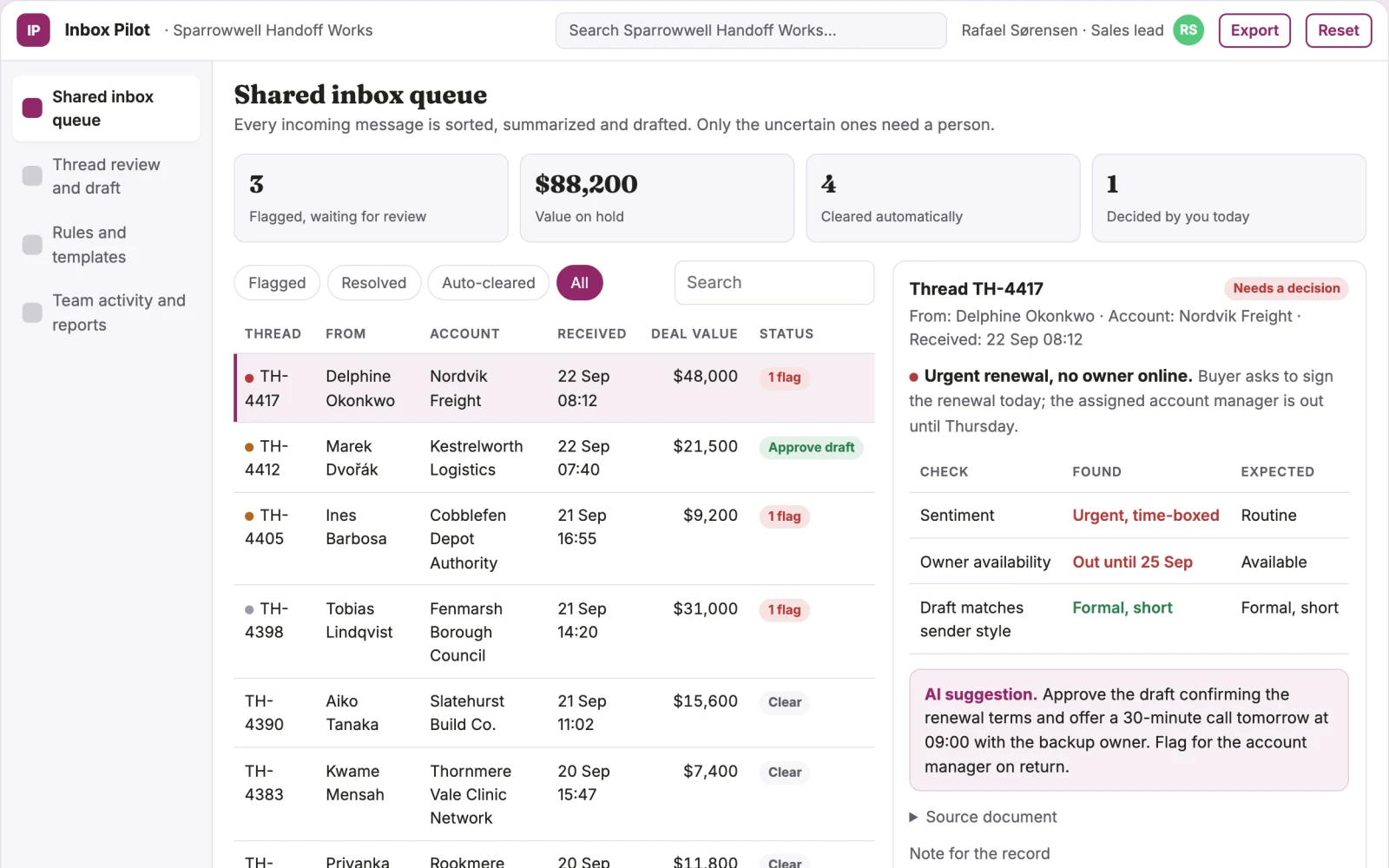
Task: Click the Slatehurst Build Co. account cell
Action: 467,713
